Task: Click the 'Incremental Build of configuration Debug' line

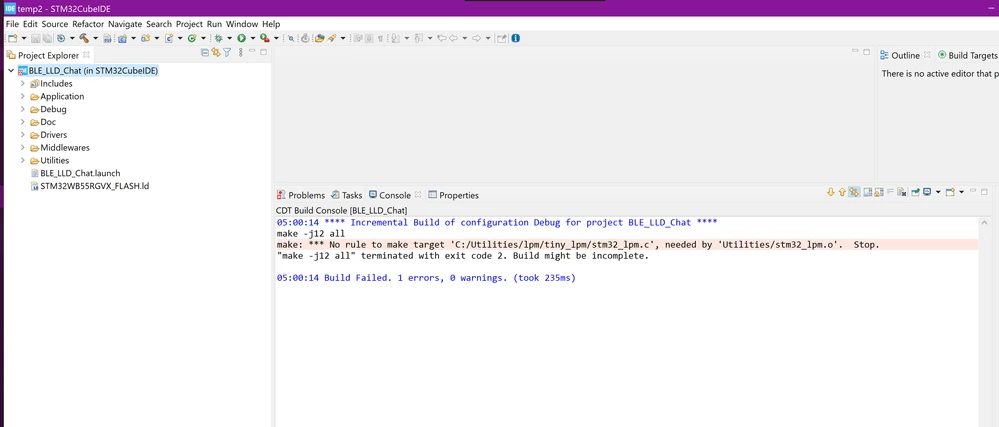Action: (x=497, y=222)
